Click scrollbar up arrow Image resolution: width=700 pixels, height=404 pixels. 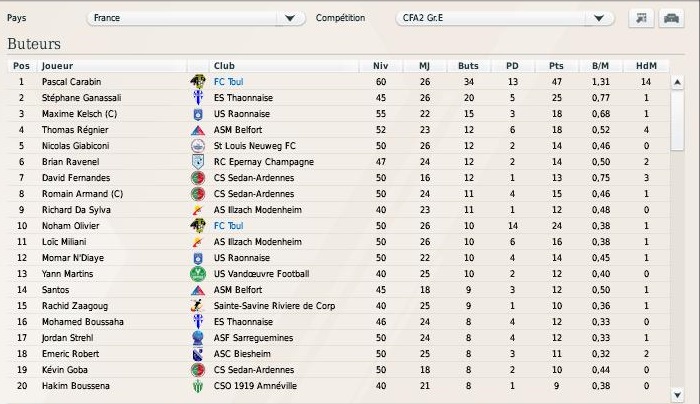[677, 82]
